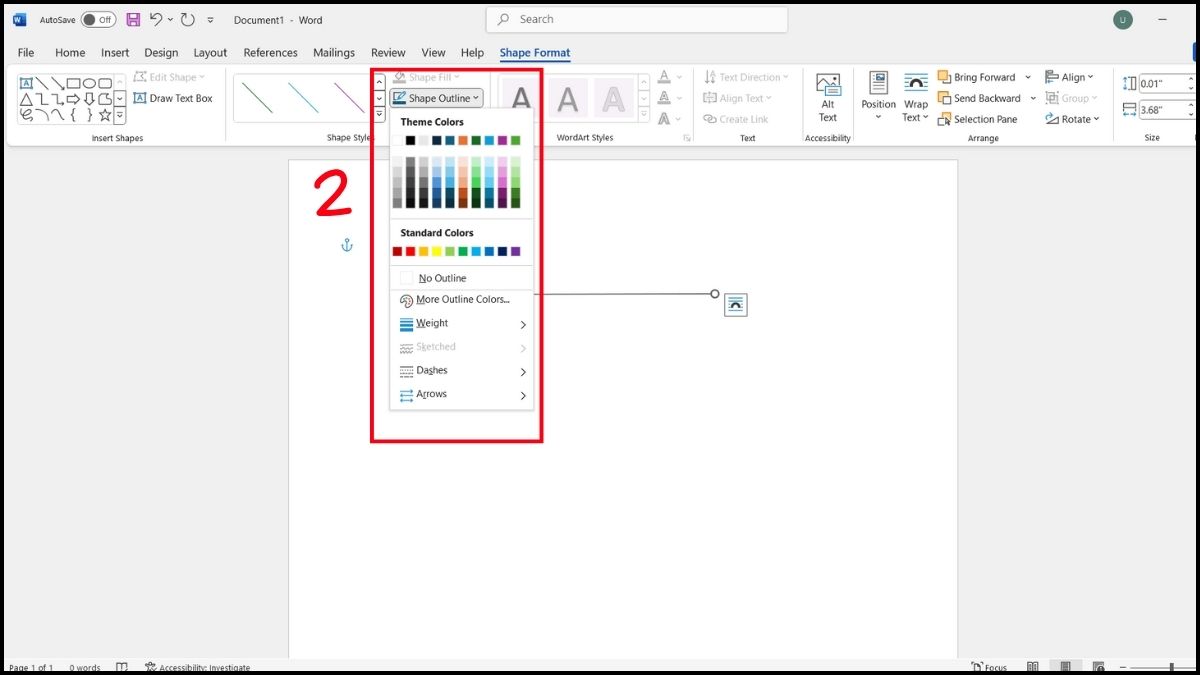Pick the five-point star shape
The image size is (1200, 675).
pyautogui.click(x=105, y=115)
